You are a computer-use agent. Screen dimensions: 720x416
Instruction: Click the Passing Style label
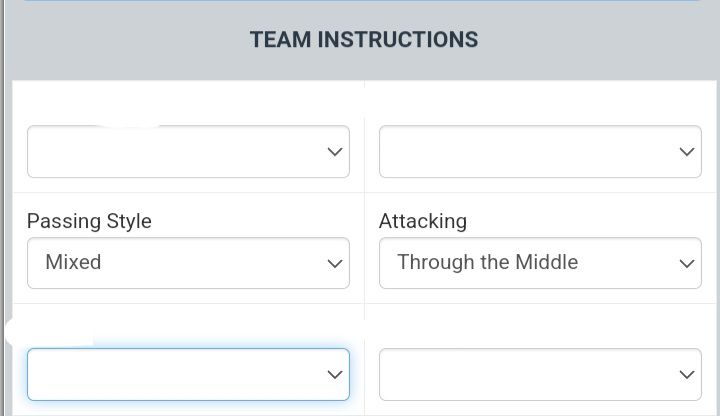(89, 221)
